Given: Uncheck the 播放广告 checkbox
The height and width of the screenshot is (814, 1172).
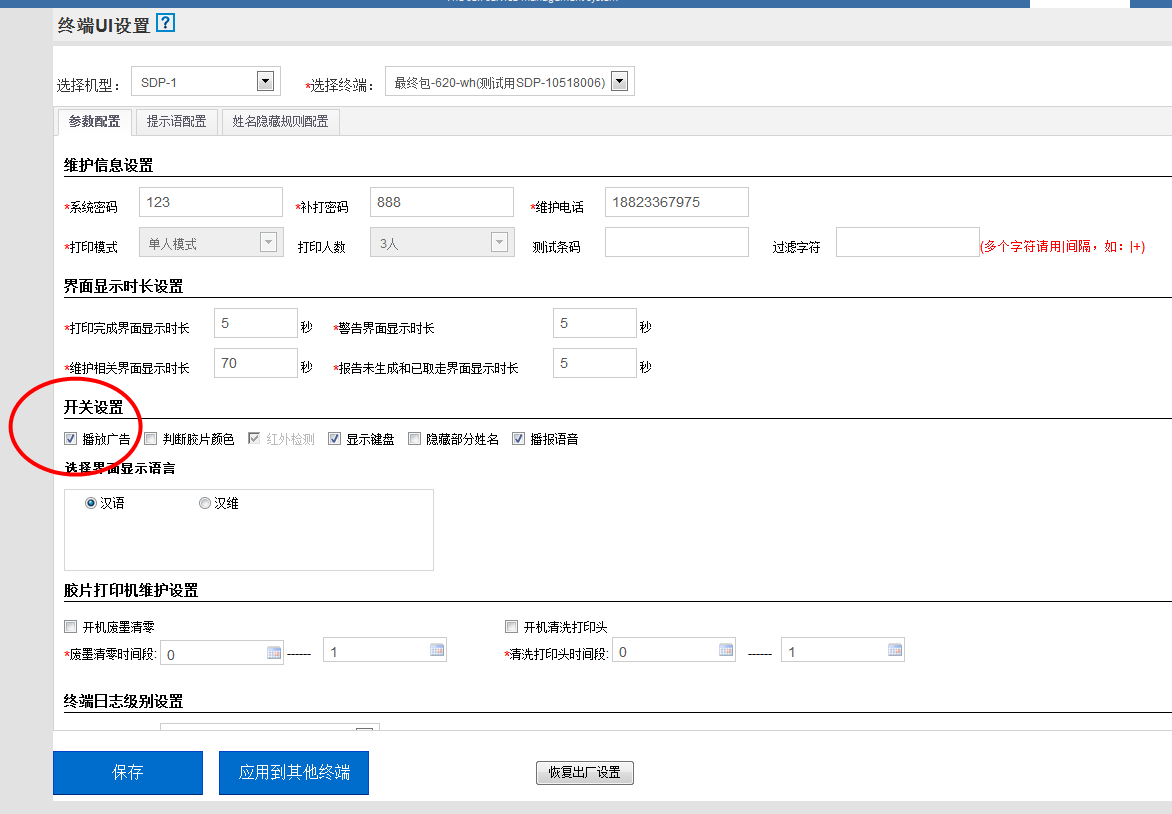Looking at the screenshot, I should [x=70, y=438].
